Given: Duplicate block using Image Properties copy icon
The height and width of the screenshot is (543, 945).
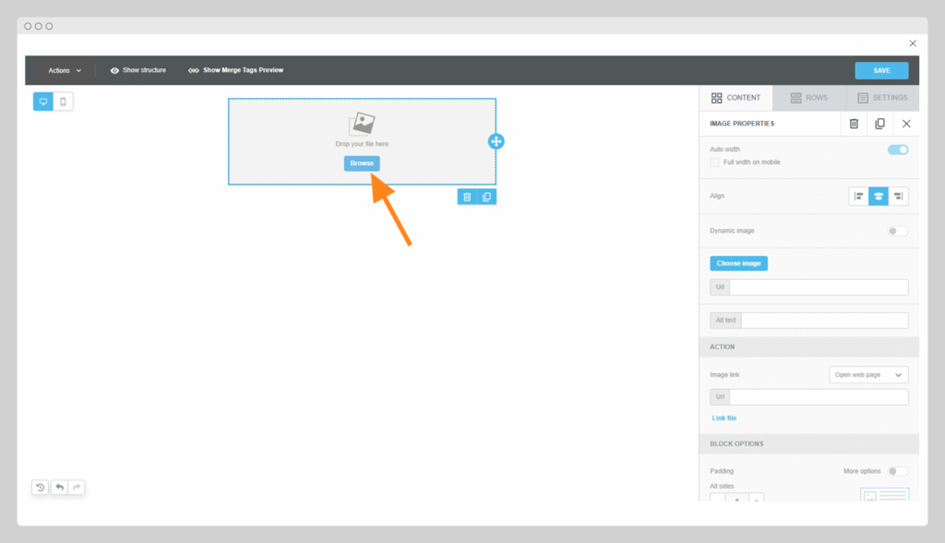Looking at the screenshot, I should pos(880,124).
